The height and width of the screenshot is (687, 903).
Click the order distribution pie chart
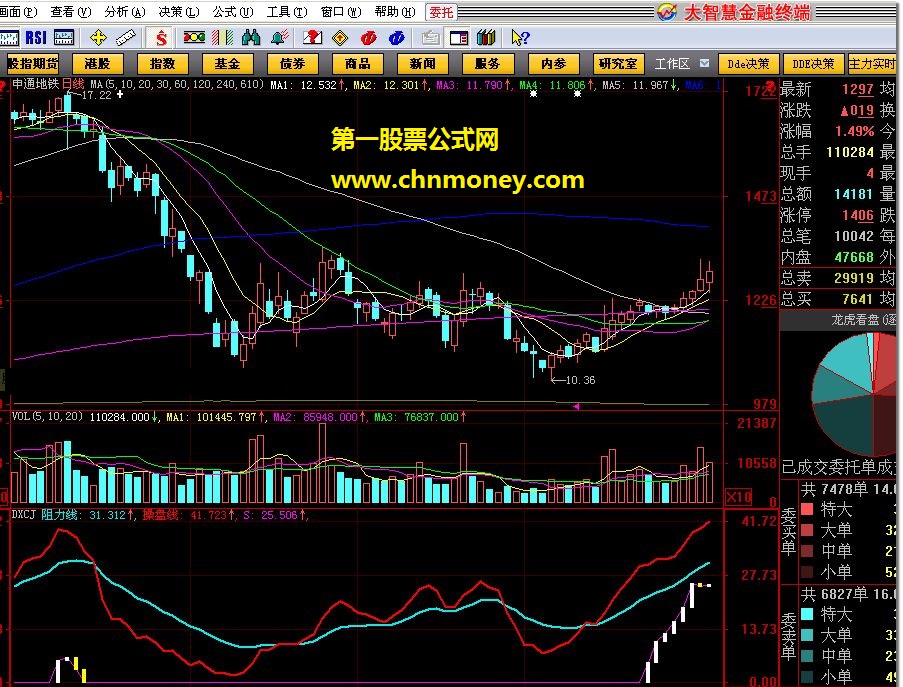click(855, 394)
